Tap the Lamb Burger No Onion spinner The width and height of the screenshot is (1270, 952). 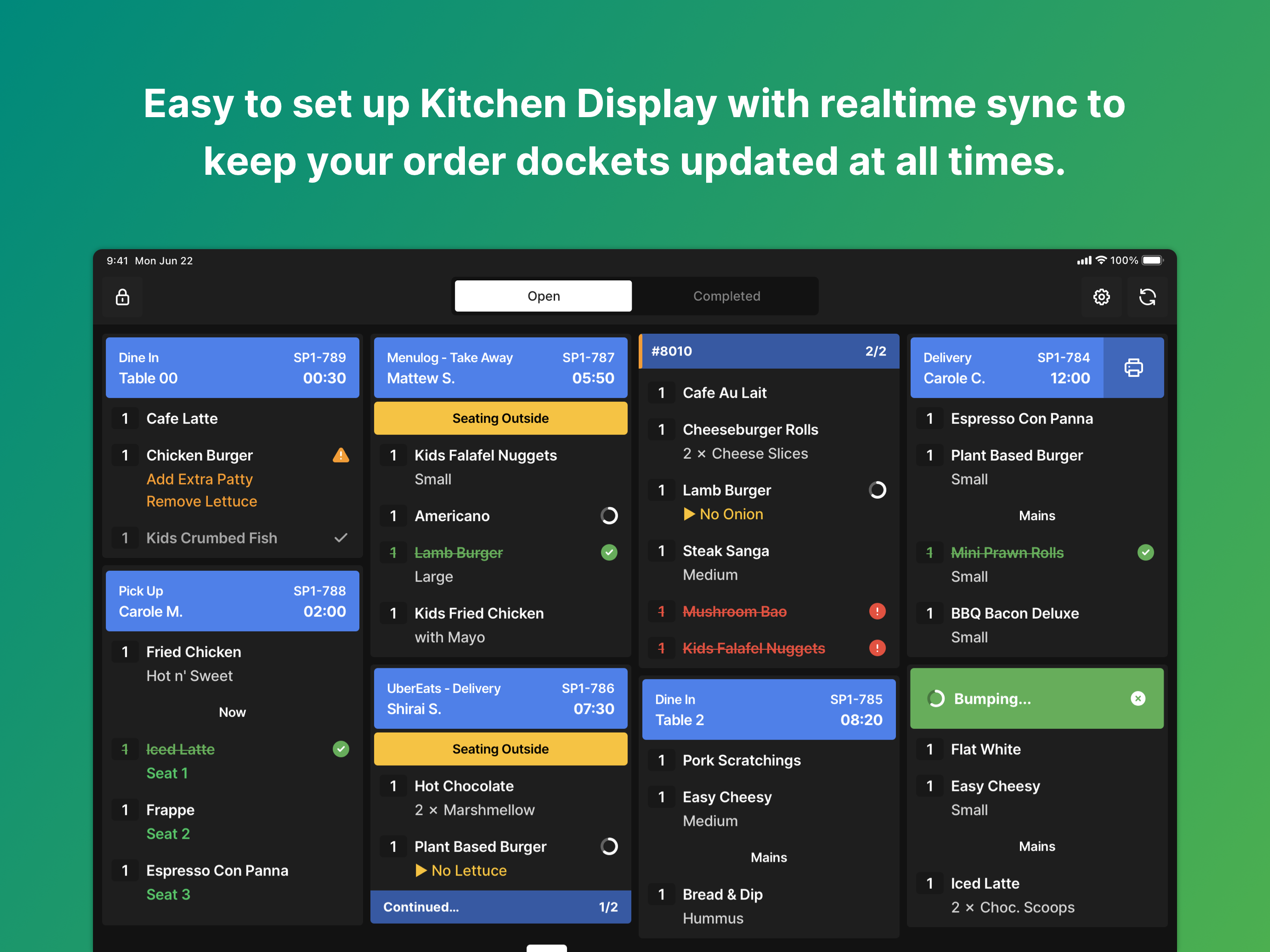pos(877,490)
